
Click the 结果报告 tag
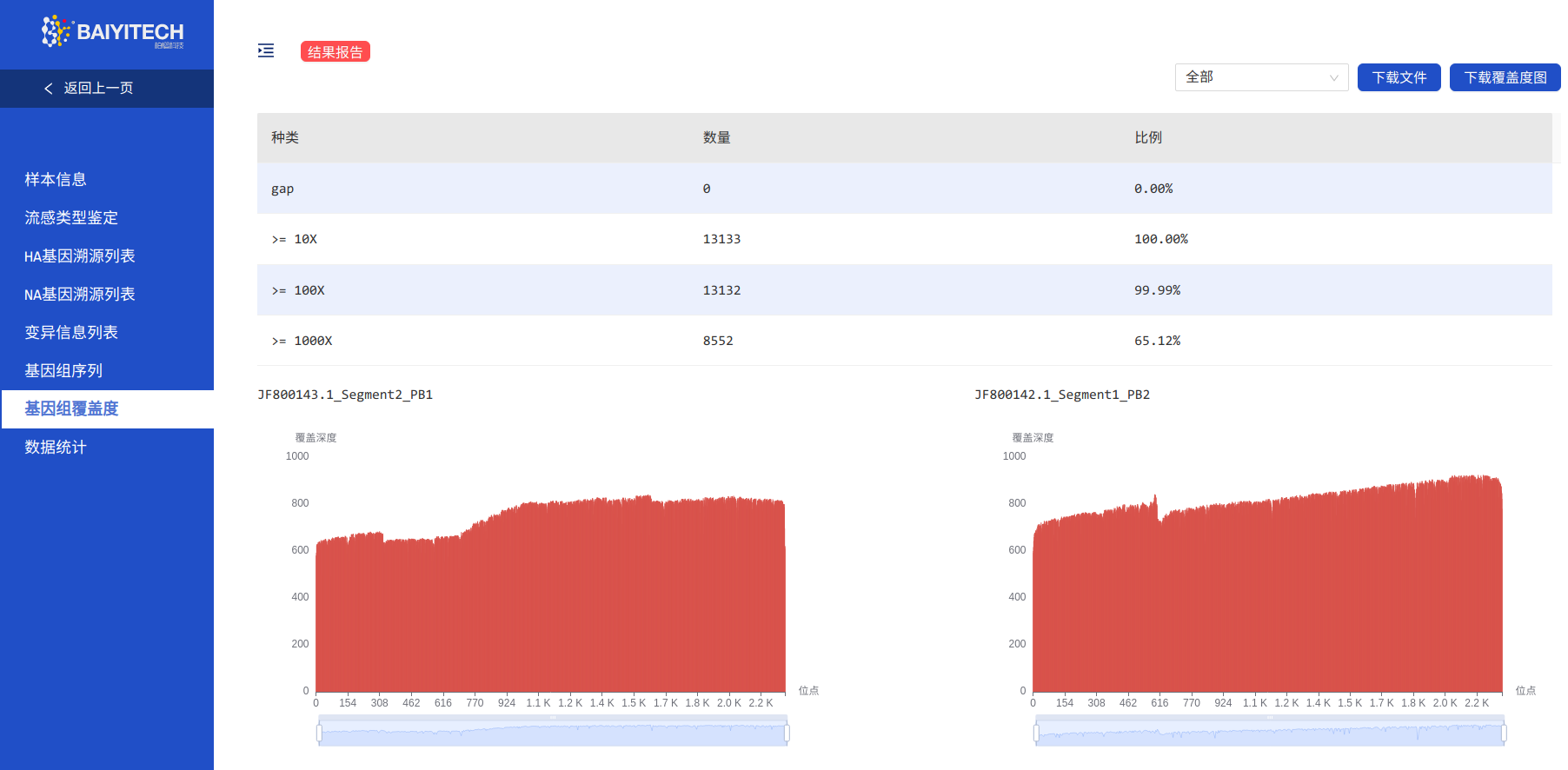click(x=336, y=52)
